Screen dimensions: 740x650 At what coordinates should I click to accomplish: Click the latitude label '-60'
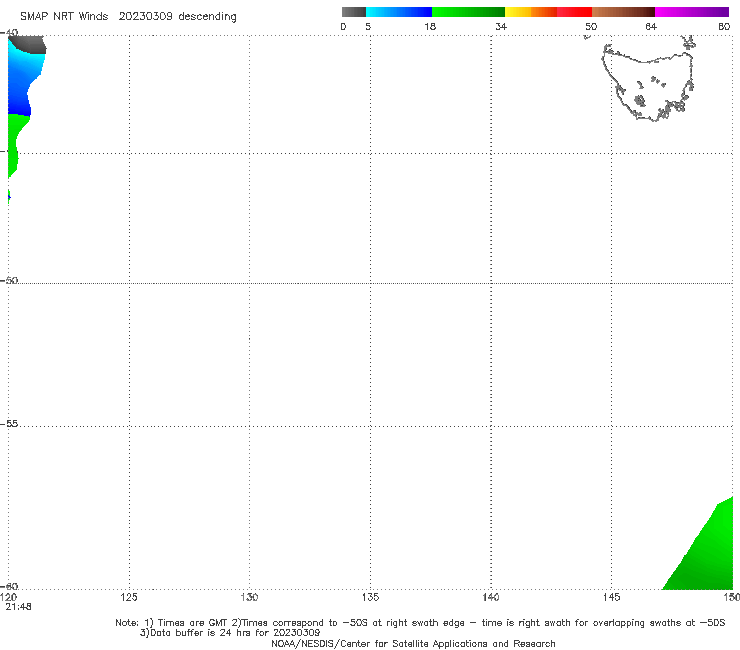click(9, 586)
